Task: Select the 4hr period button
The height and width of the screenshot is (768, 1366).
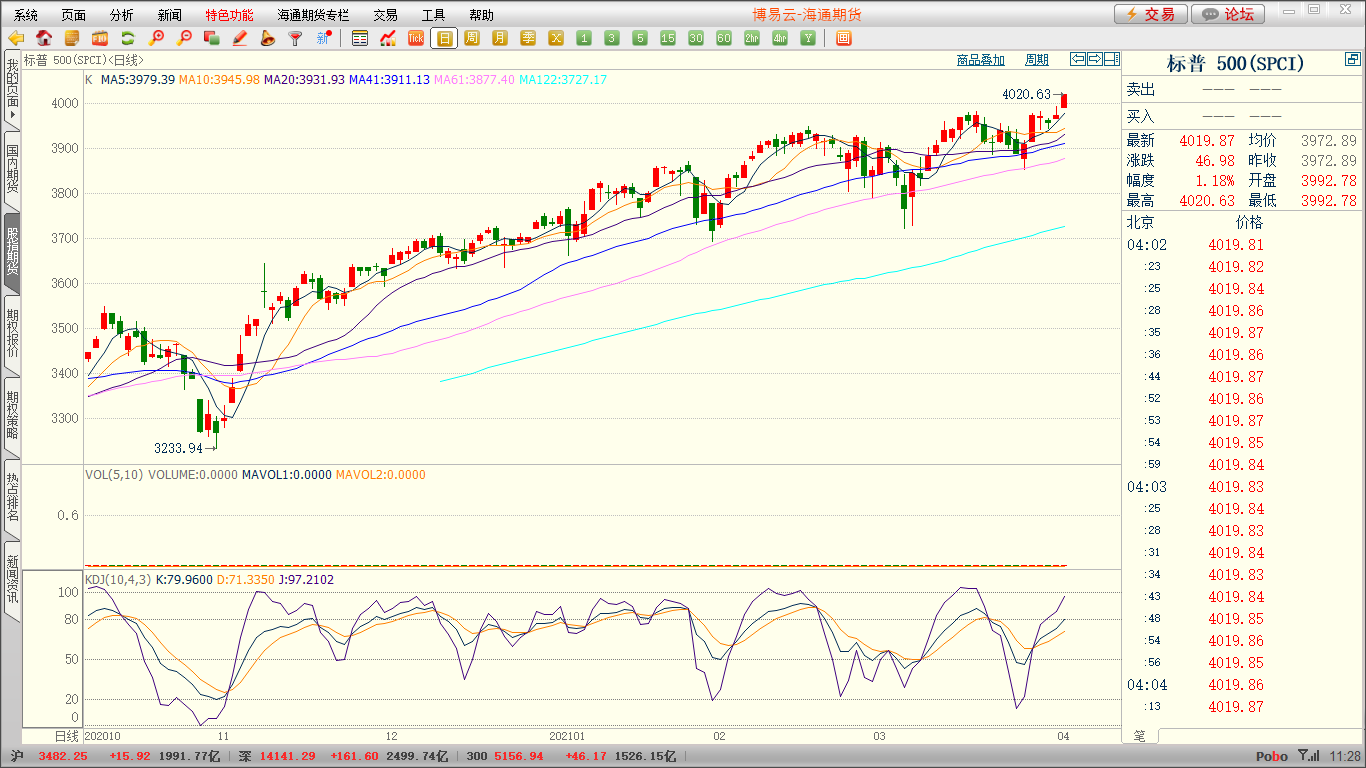Action: click(x=780, y=38)
